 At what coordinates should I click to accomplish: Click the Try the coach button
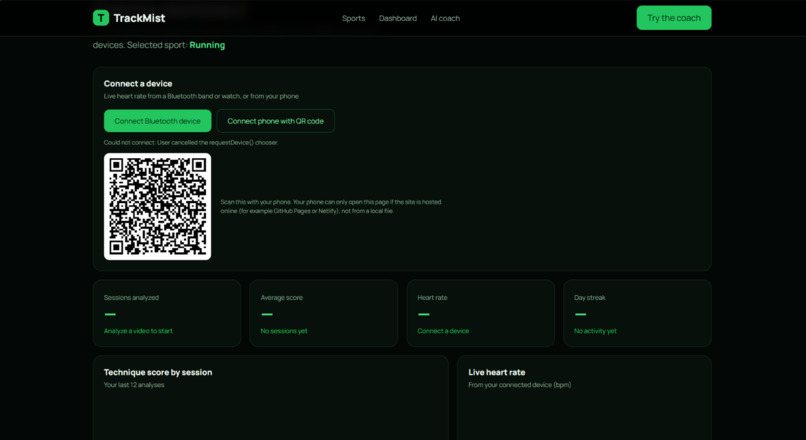point(674,18)
